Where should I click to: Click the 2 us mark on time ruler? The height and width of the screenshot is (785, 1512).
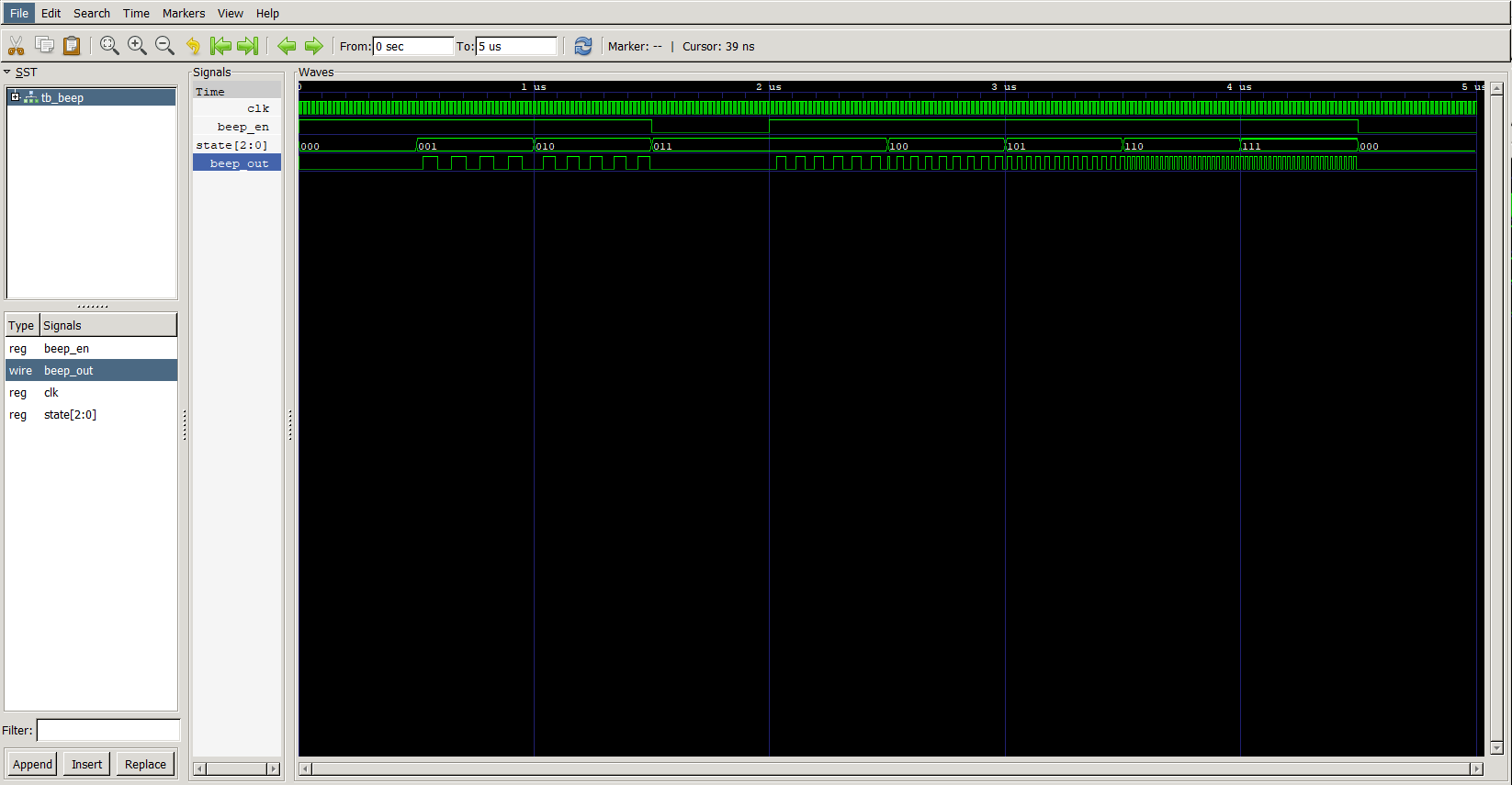pyautogui.click(x=769, y=86)
